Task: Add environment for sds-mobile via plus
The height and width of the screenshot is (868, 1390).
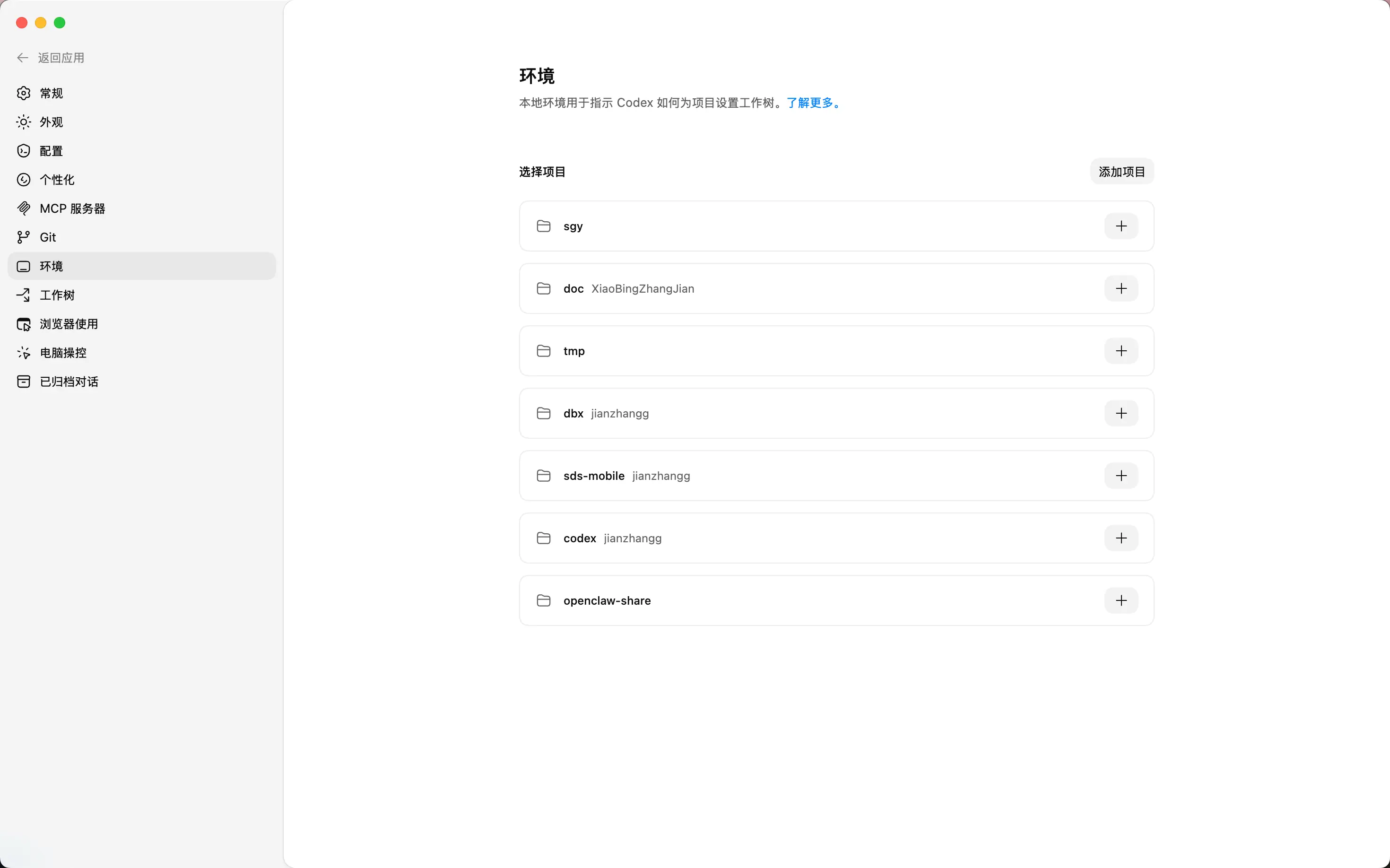Action: coord(1121,476)
